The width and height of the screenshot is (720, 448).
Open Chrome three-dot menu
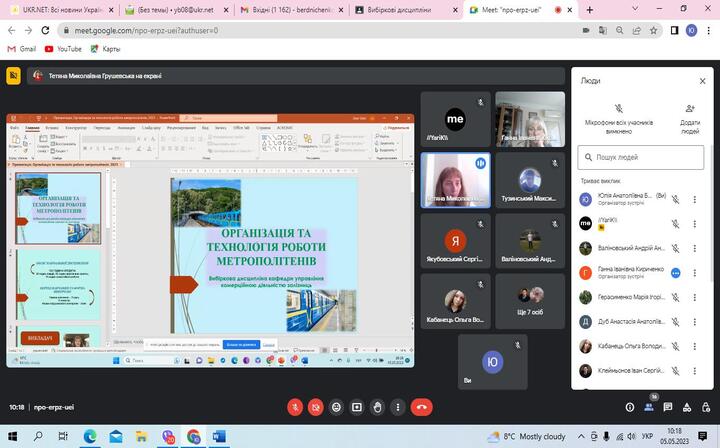pyautogui.click(x=708, y=30)
